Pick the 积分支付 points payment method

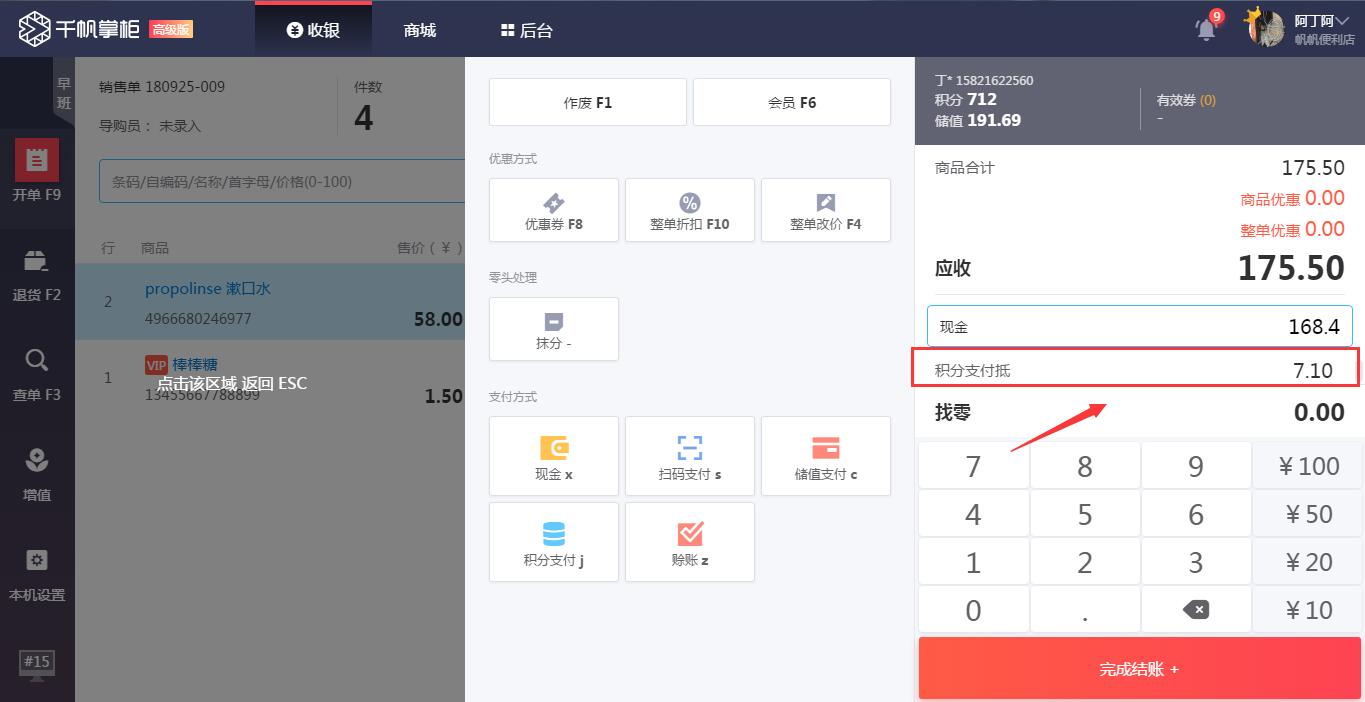click(553, 542)
